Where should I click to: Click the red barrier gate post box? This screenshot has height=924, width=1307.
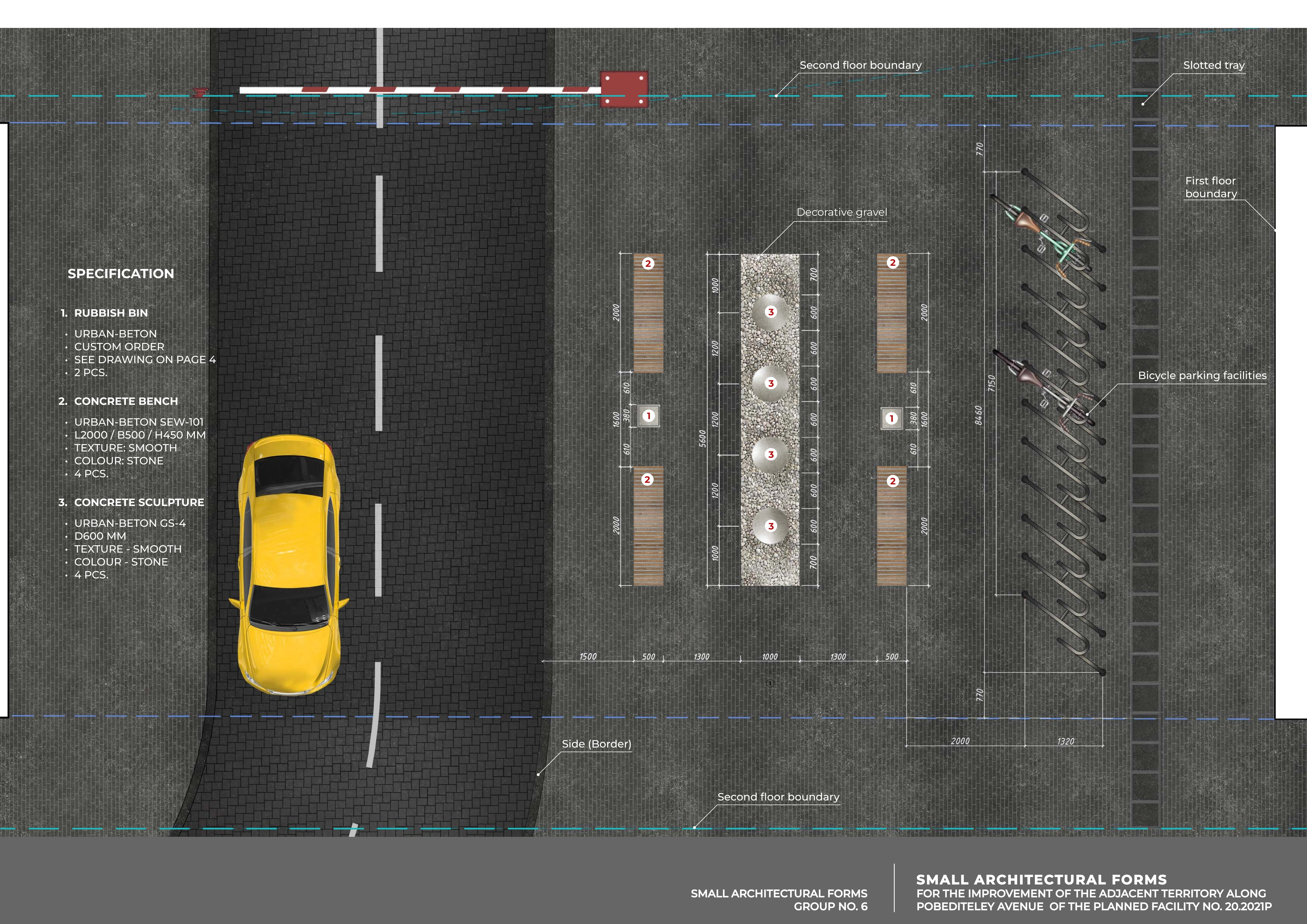(x=624, y=89)
